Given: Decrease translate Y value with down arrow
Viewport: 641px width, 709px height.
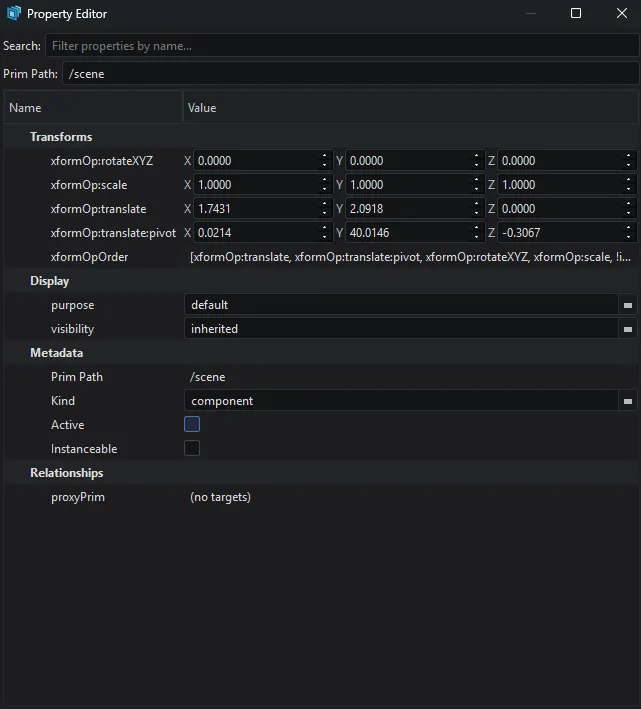Looking at the screenshot, I should [x=476, y=213].
